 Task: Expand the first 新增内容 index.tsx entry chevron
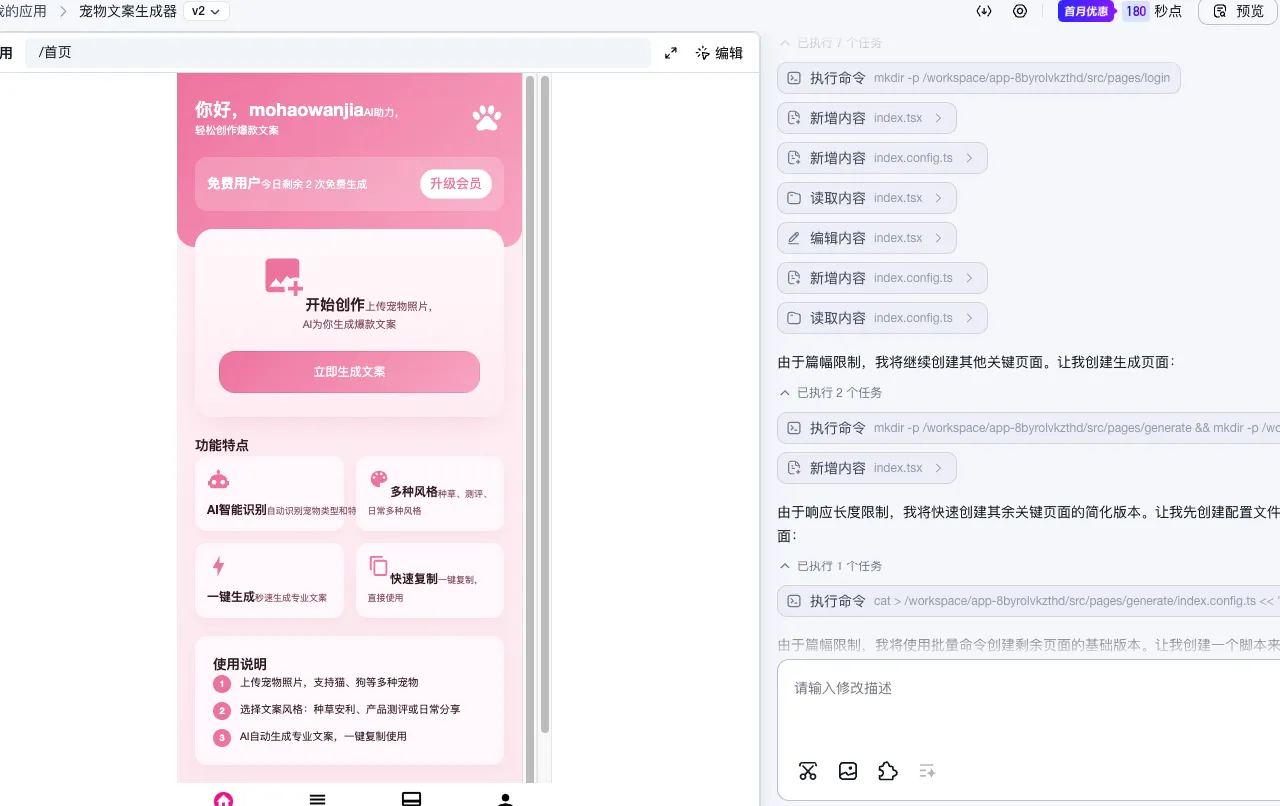click(x=938, y=118)
